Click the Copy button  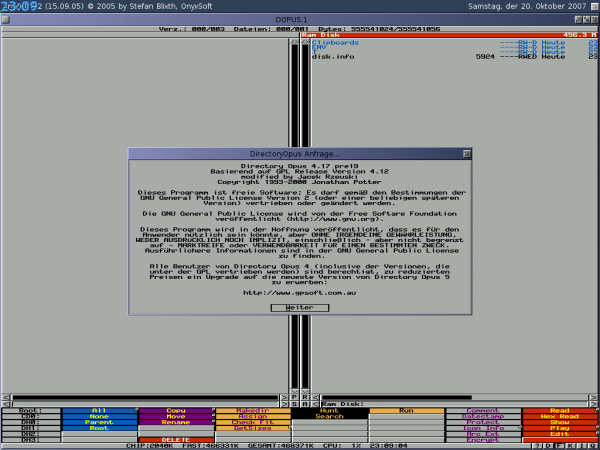176,411
